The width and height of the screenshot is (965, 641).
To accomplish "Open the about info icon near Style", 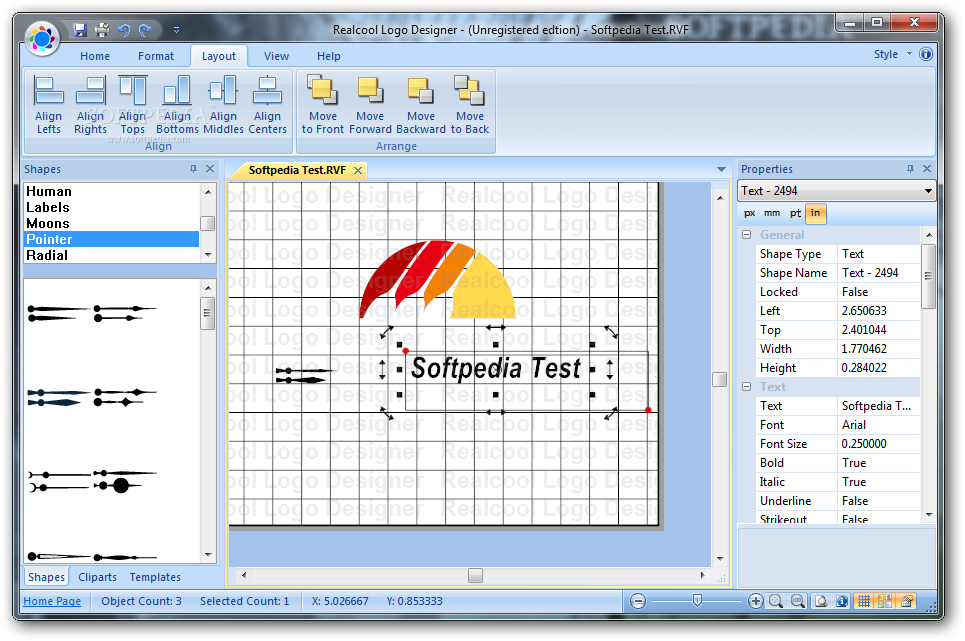I will (x=926, y=54).
